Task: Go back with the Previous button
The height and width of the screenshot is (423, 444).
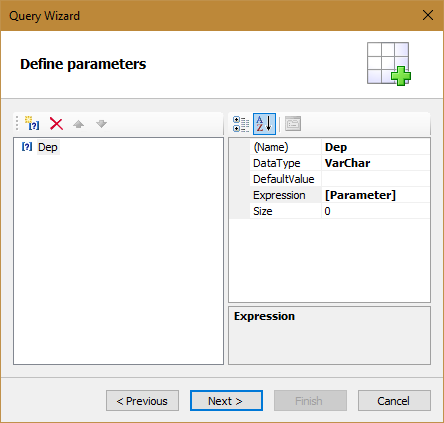Action: point(142,401)
